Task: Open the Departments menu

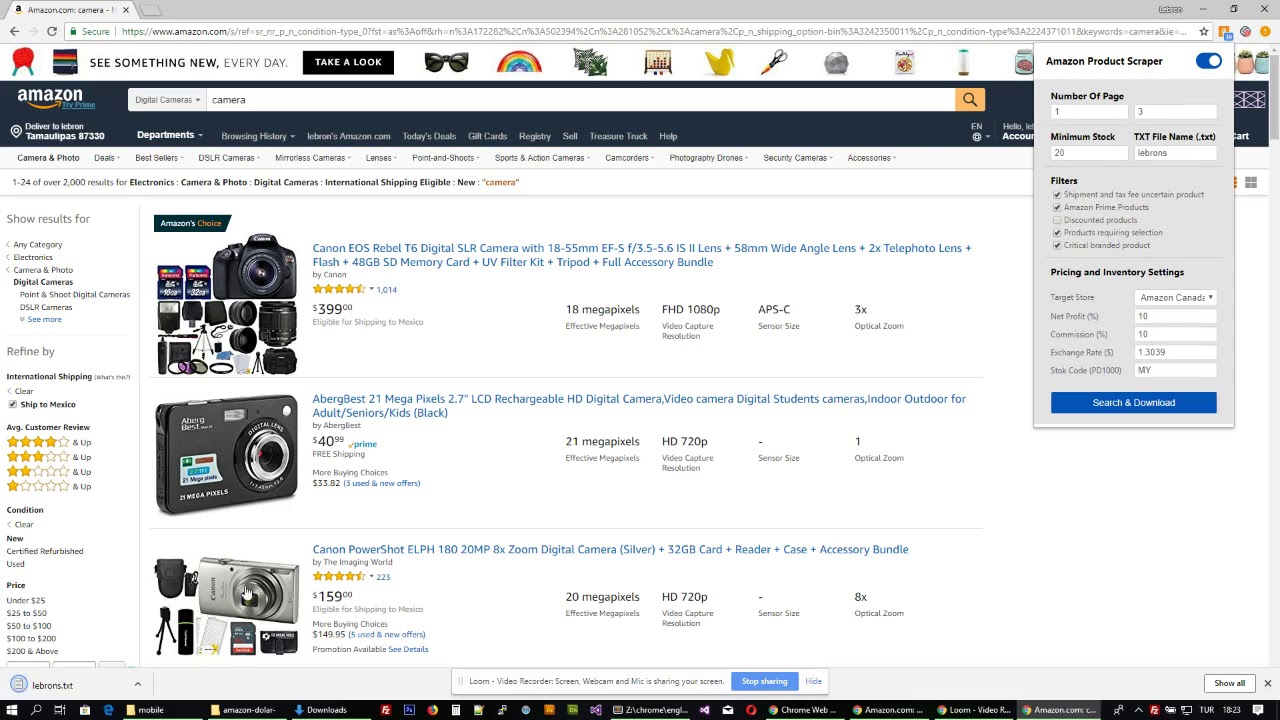Action: 165,135
